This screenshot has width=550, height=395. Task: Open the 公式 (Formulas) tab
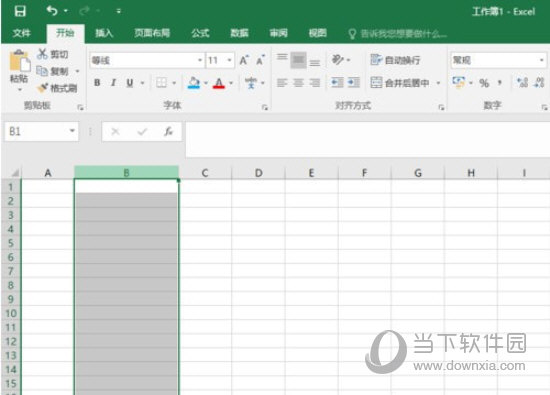pyautogui.click(x=200, y=33)
